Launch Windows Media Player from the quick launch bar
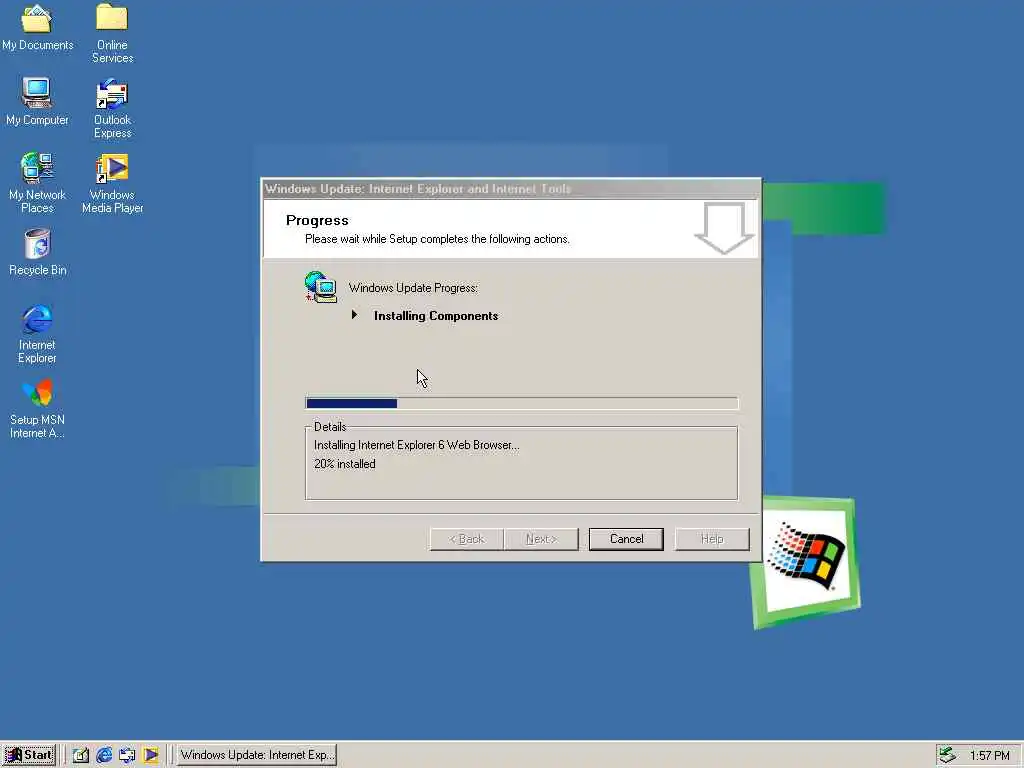This screenshot has height=768, width=1024. [151, 755]
